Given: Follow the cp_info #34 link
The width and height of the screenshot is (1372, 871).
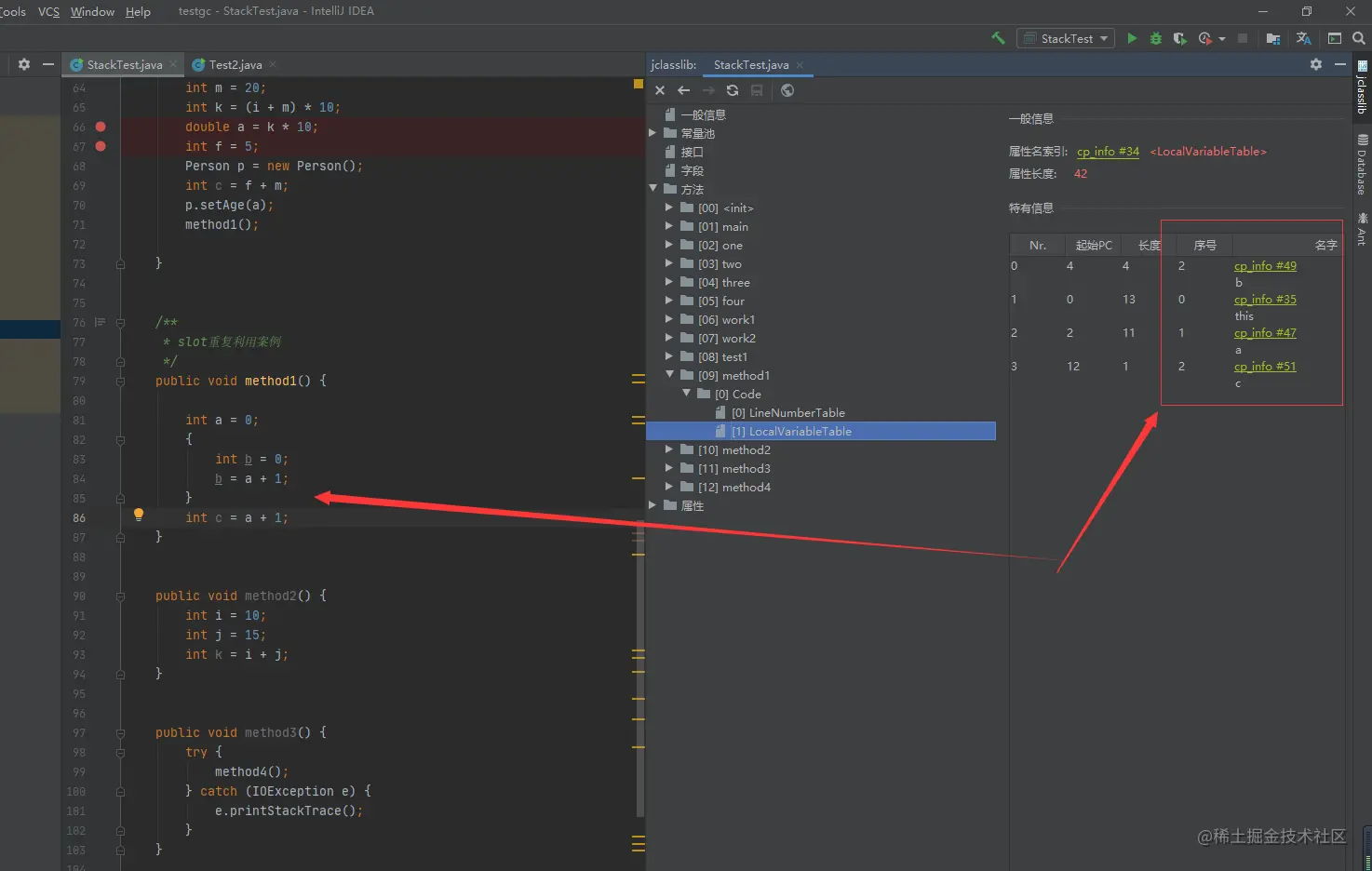Looking at the screenshot, I should click(1108, 152).
